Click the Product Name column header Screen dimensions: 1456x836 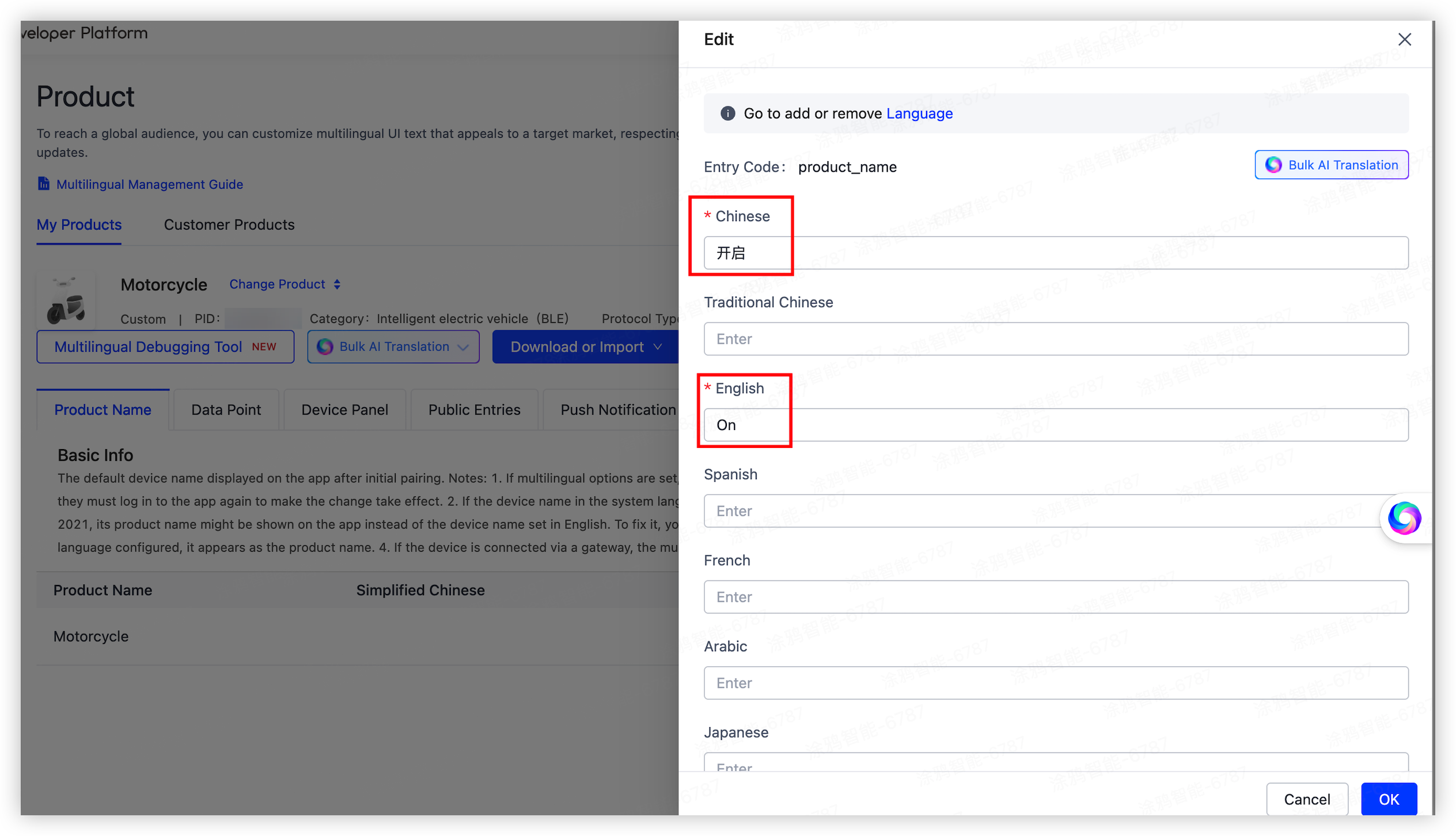(103, 590)
